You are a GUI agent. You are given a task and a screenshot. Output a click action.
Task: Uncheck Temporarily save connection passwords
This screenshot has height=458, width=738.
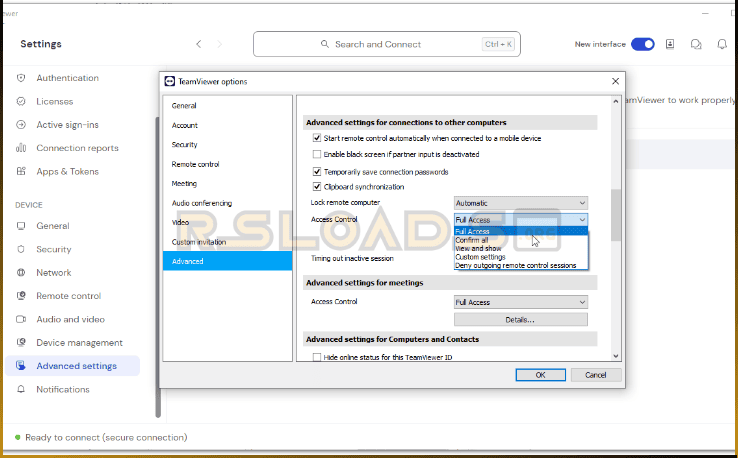(317, 172)
